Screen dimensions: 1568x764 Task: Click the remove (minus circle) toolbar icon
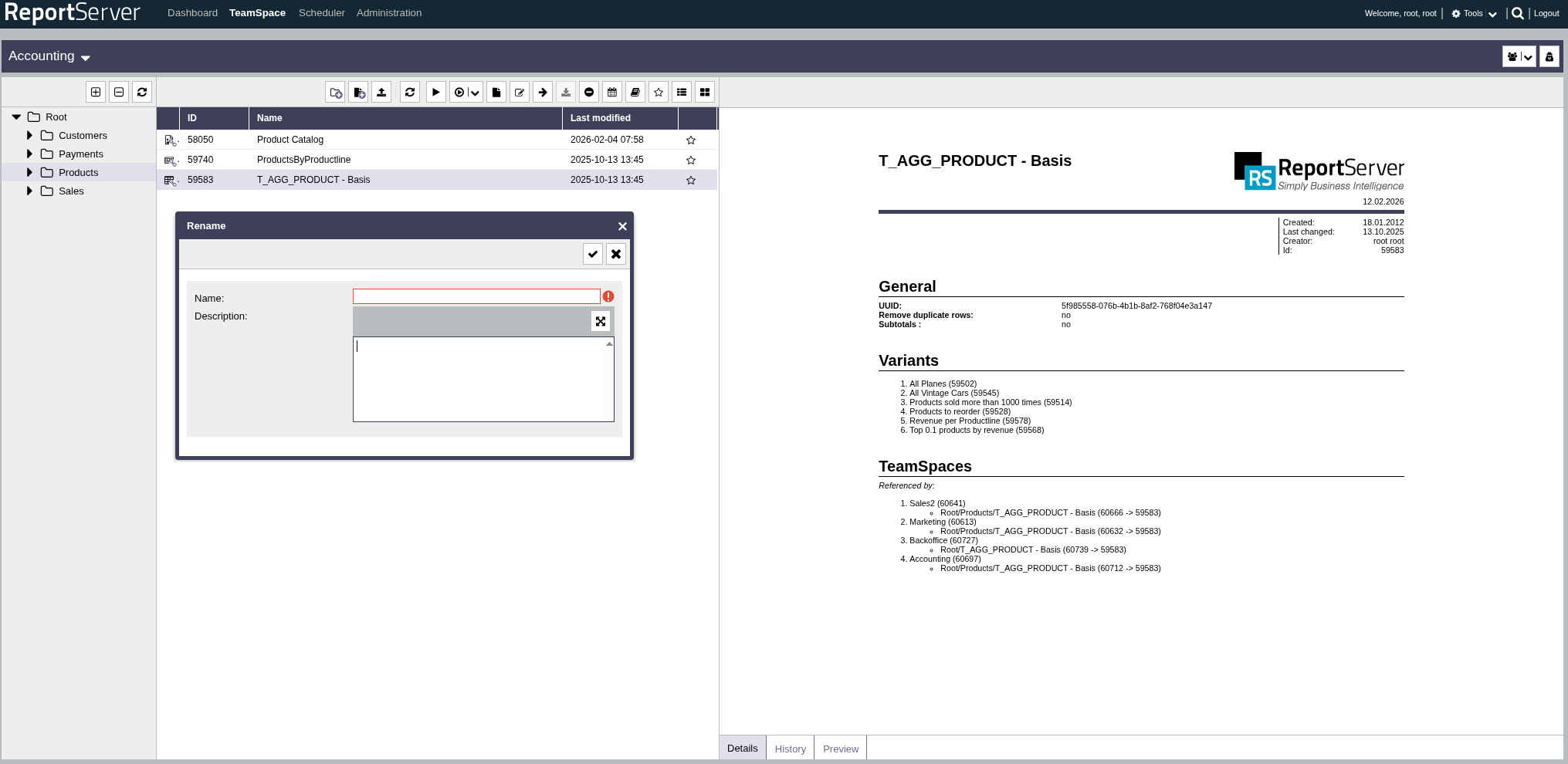(x=589, y=93)
